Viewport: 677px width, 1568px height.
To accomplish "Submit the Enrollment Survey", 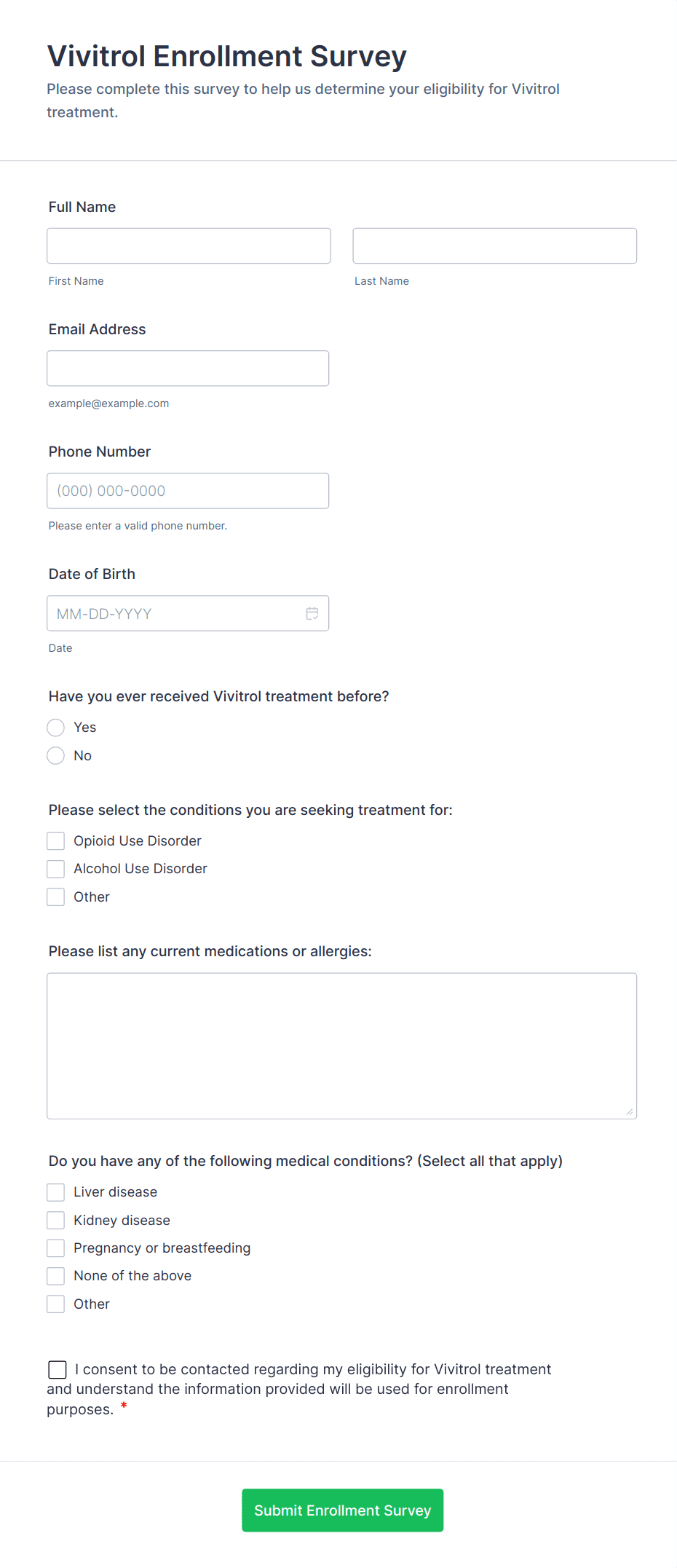I will pos(342,1510).
